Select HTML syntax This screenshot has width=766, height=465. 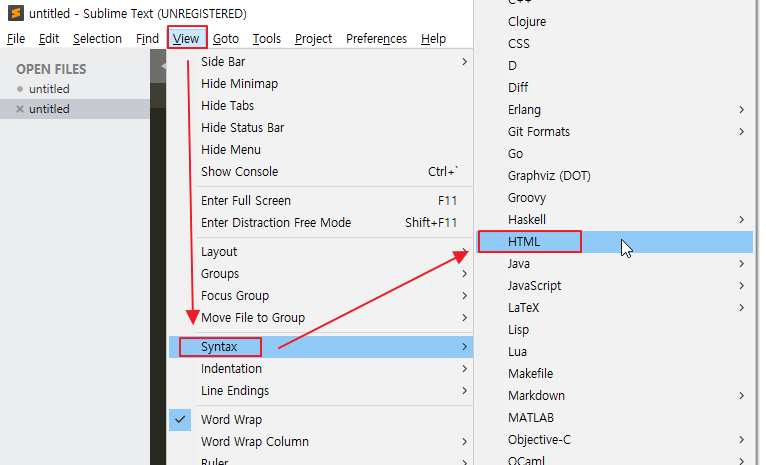click(615, 241)
